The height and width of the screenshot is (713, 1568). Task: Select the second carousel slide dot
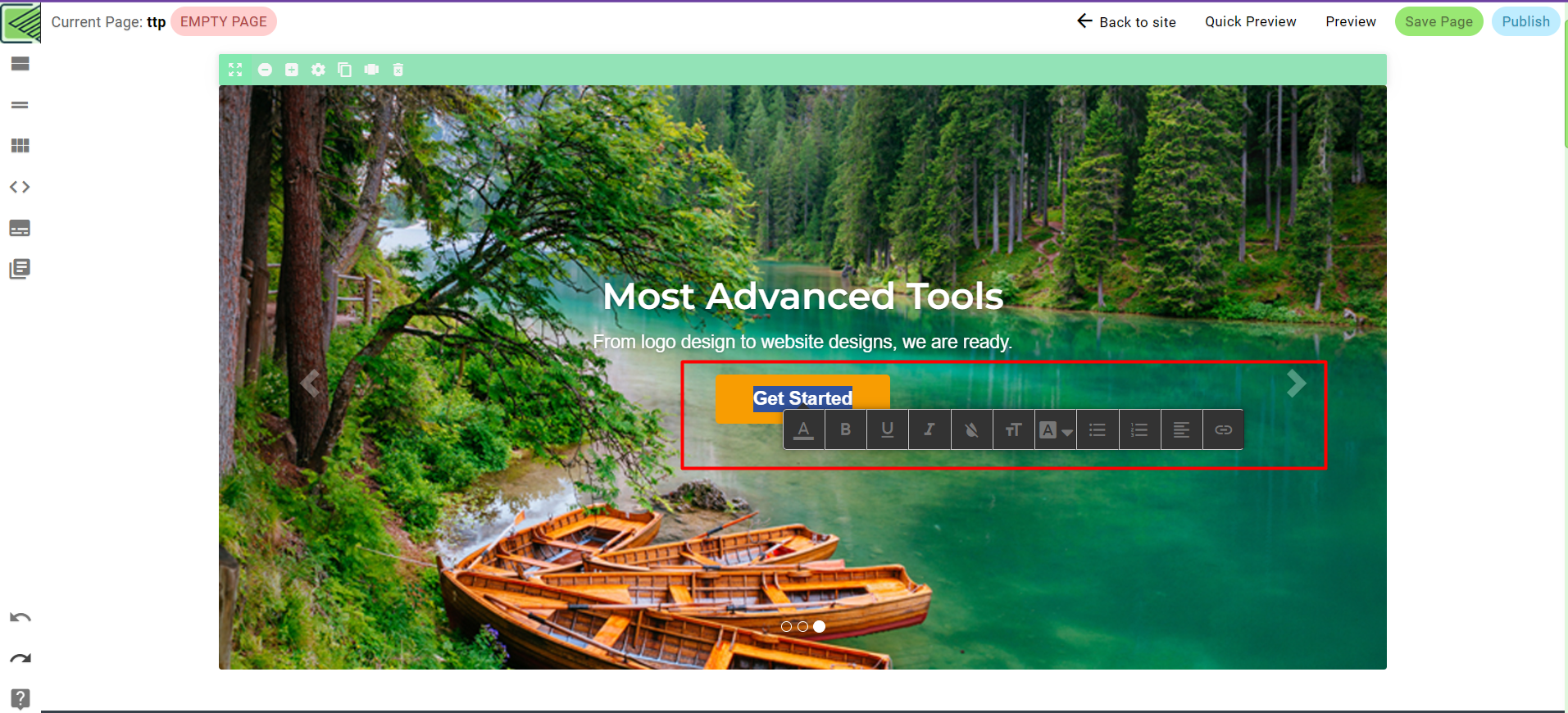pos(802,626)
